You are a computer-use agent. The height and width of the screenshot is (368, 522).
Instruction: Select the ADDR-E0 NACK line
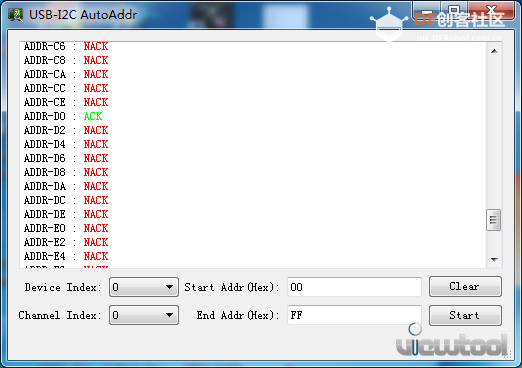pyautogui.click(x=66, y=228)
